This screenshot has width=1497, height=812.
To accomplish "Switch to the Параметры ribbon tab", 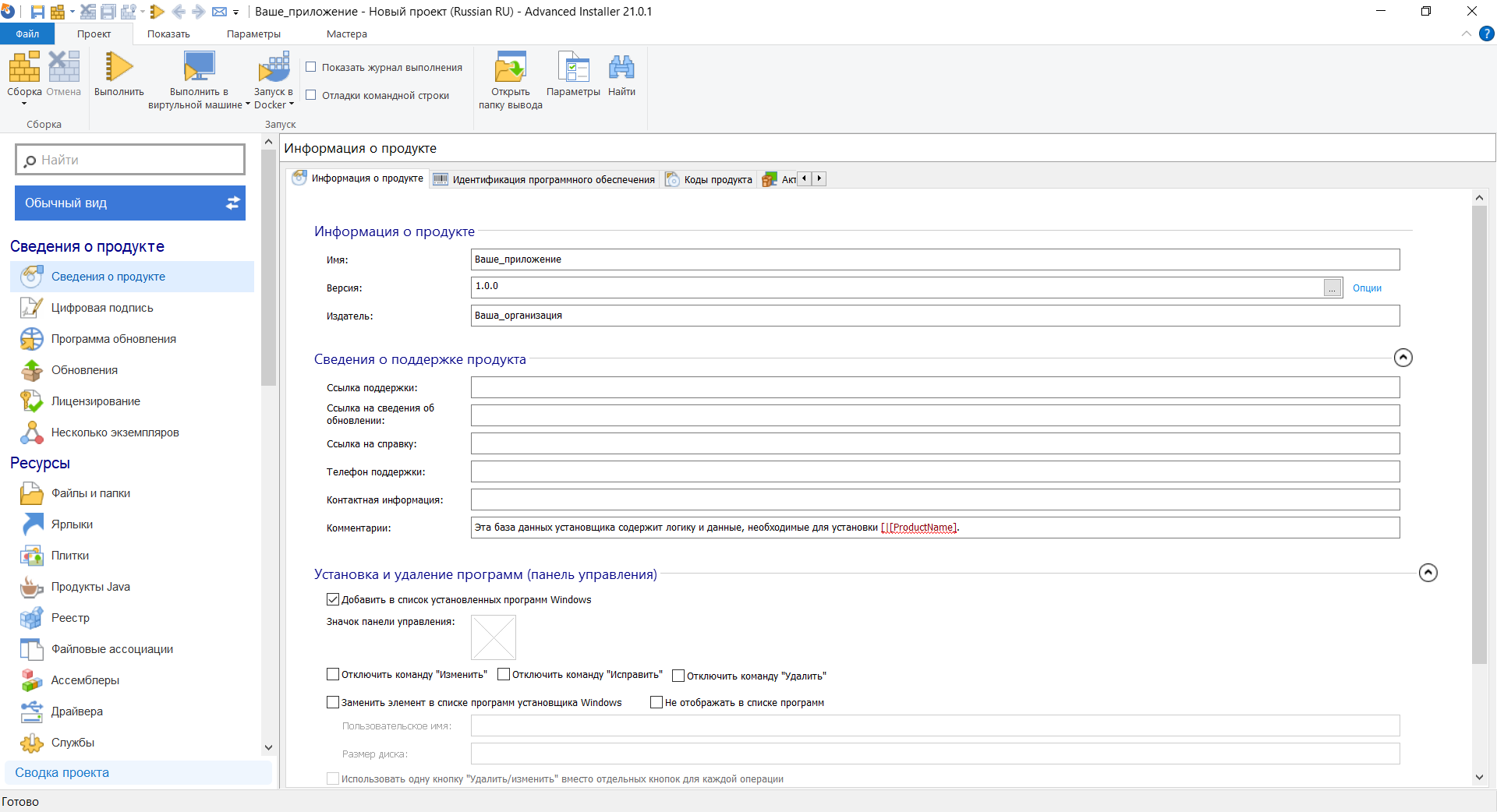I will (253, 34).
